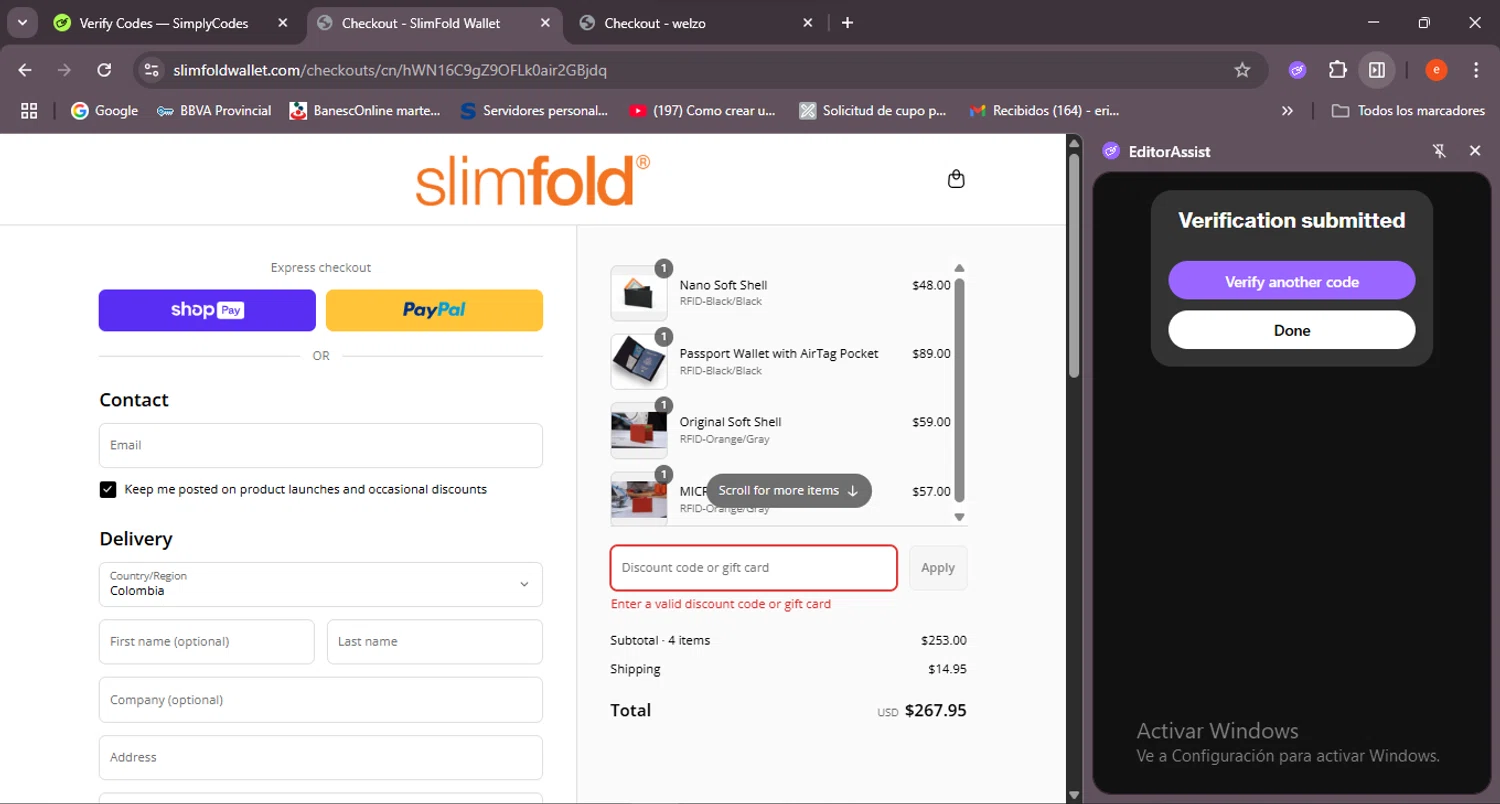Focus the Discount code or gift card field
This screenshot has height=804, width=1500.
click(754, 568)
